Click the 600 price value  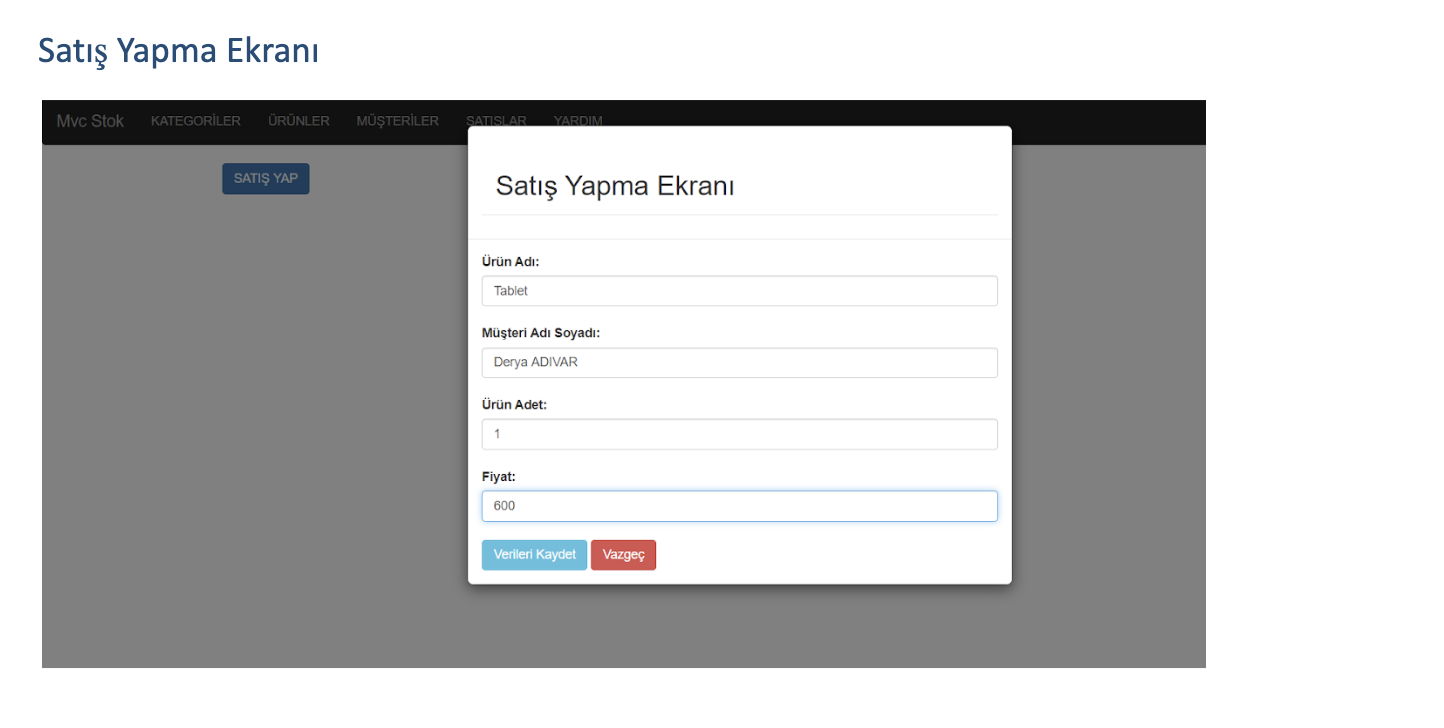pyautogui.click(x=503, y=506)
